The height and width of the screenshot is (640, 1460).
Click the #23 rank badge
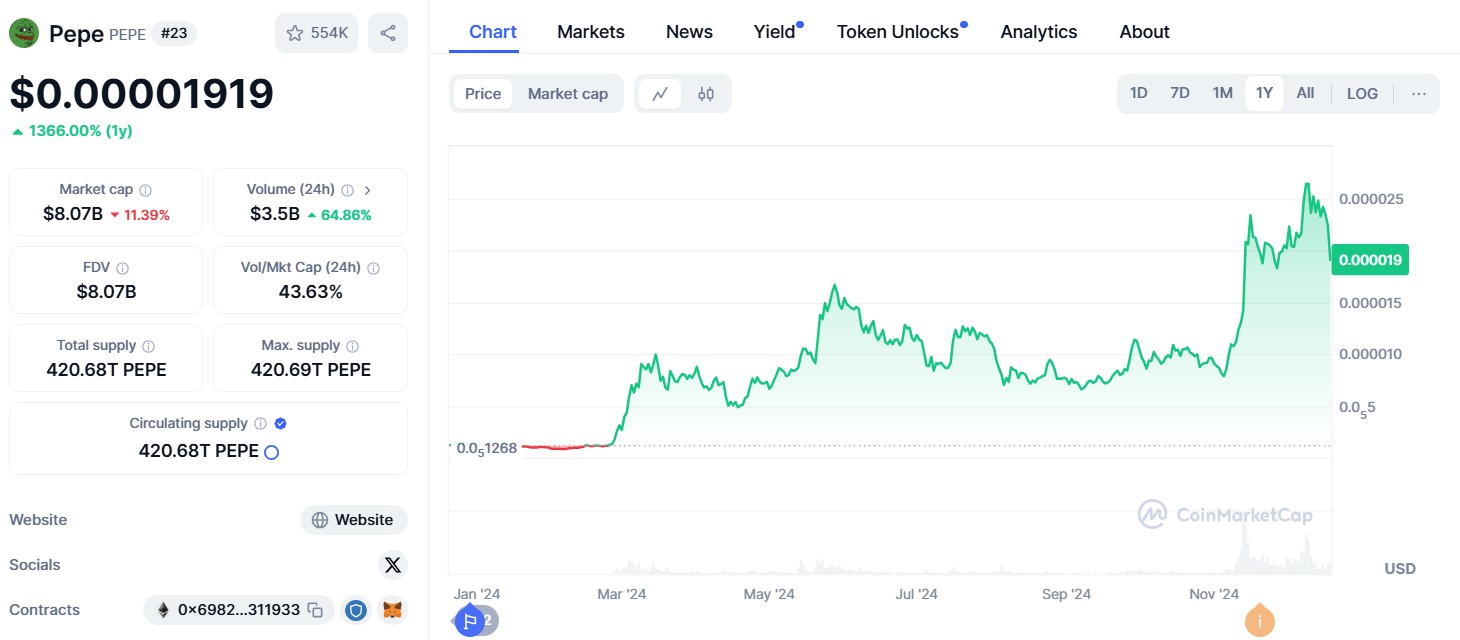pos(174,34)
